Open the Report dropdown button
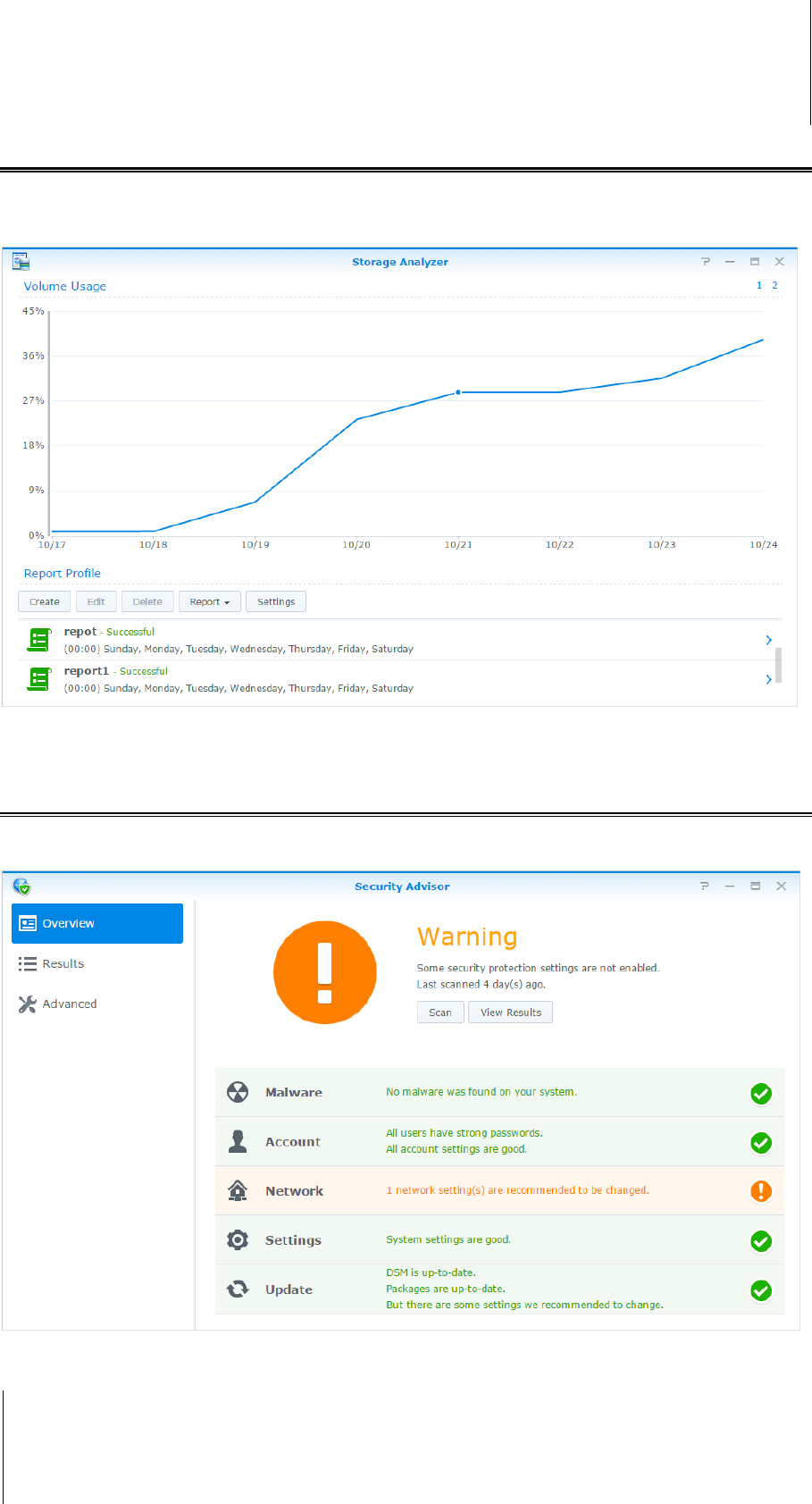Viewport: 812px width, 1504px height. (210, 601)
